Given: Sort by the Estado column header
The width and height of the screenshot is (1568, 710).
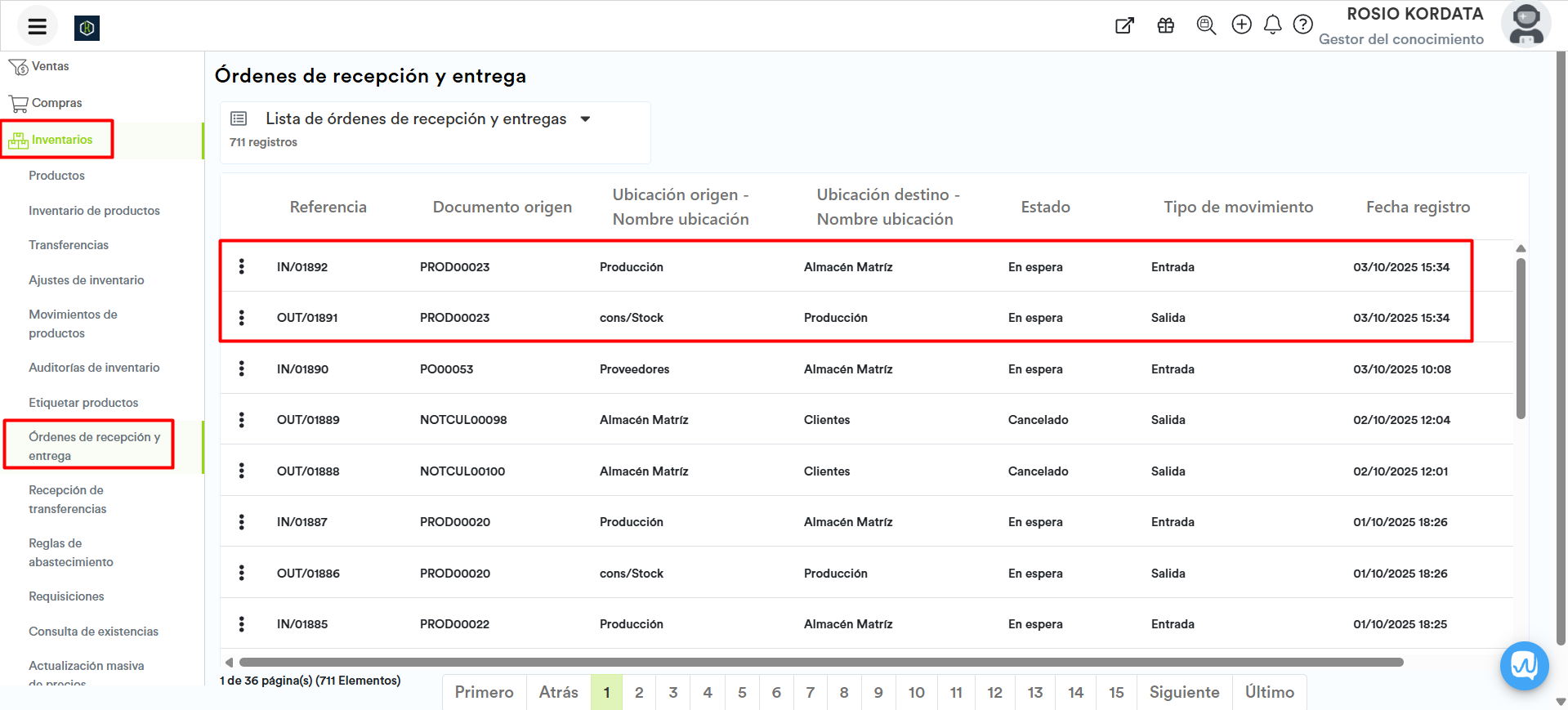Looking at the screenshot, I should (1045, 208).
